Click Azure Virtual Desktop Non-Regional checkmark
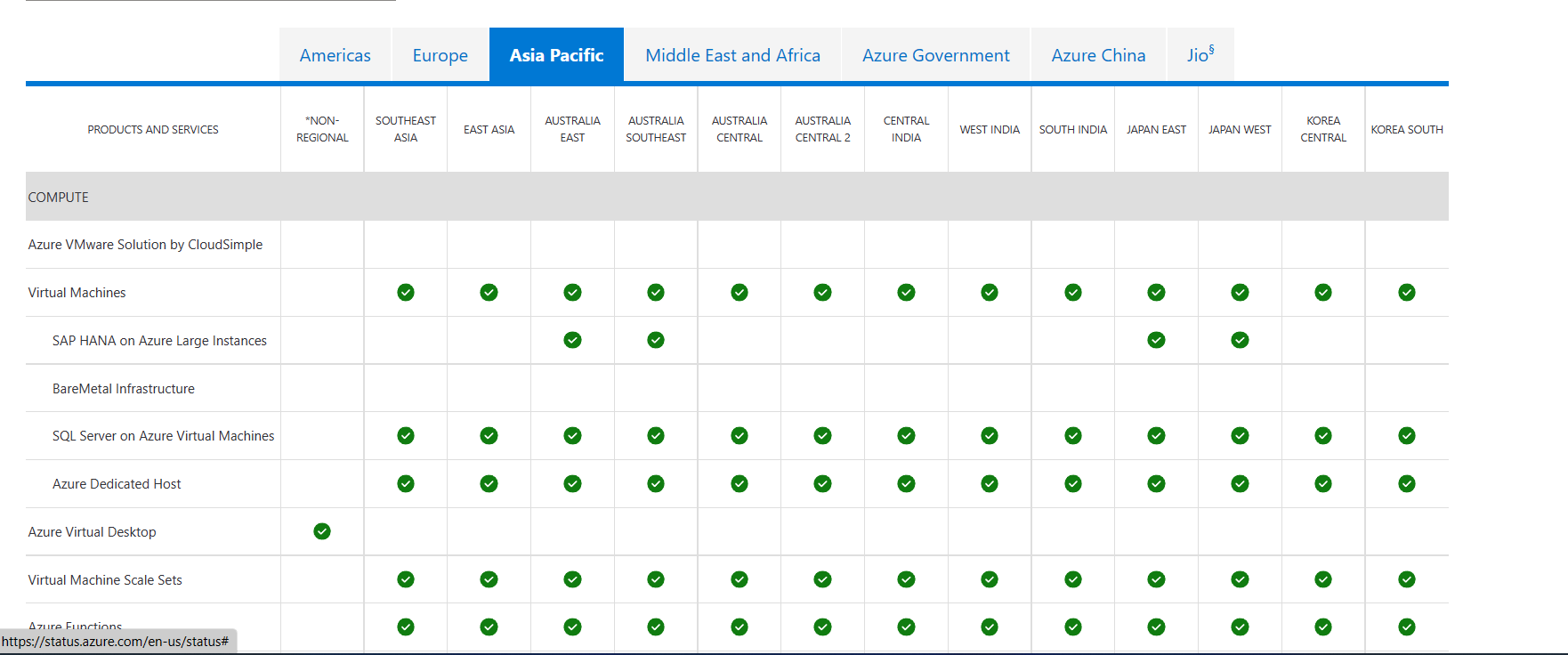 [322, 531]
